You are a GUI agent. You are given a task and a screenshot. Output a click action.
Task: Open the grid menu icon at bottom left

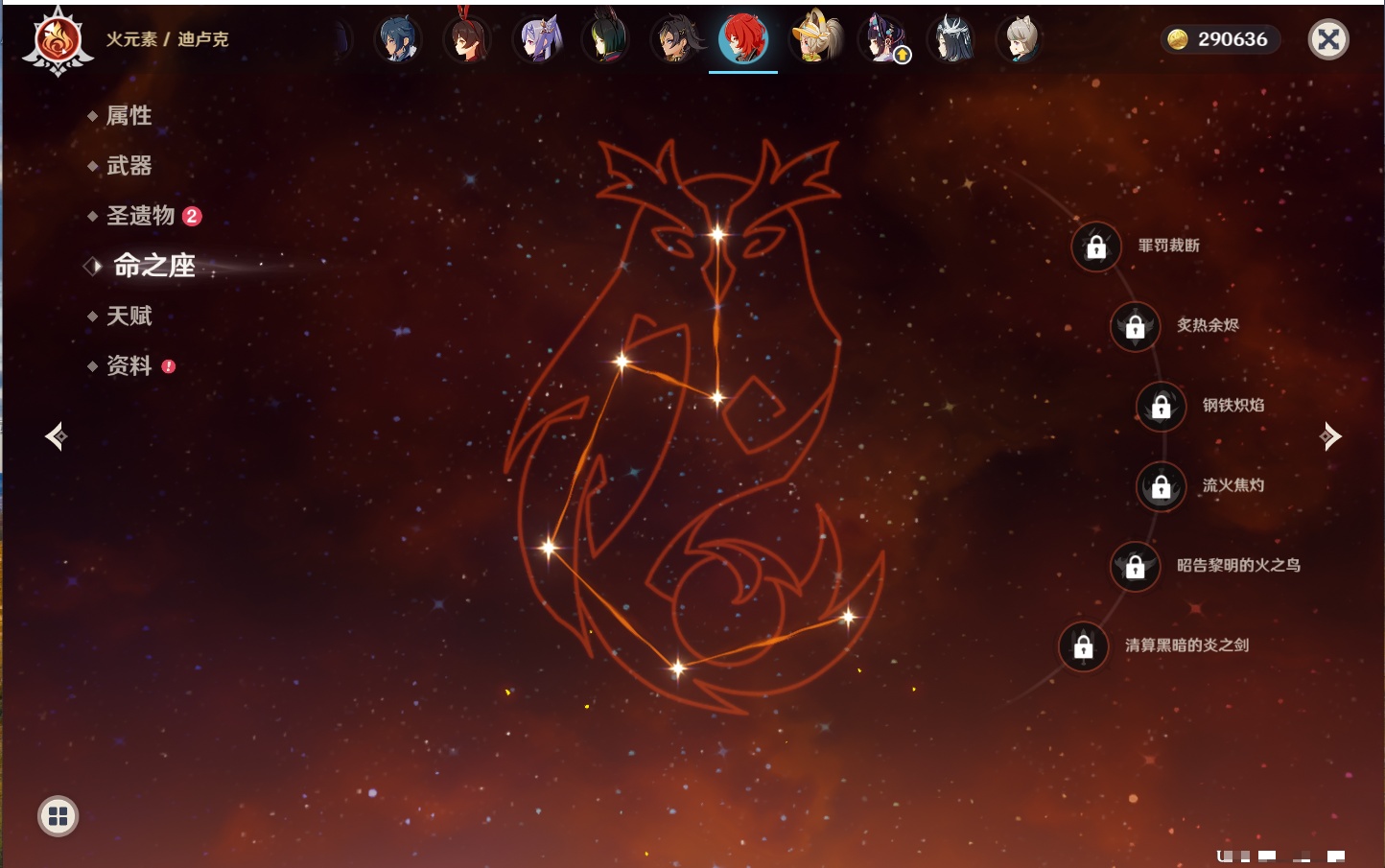point(58,816)
